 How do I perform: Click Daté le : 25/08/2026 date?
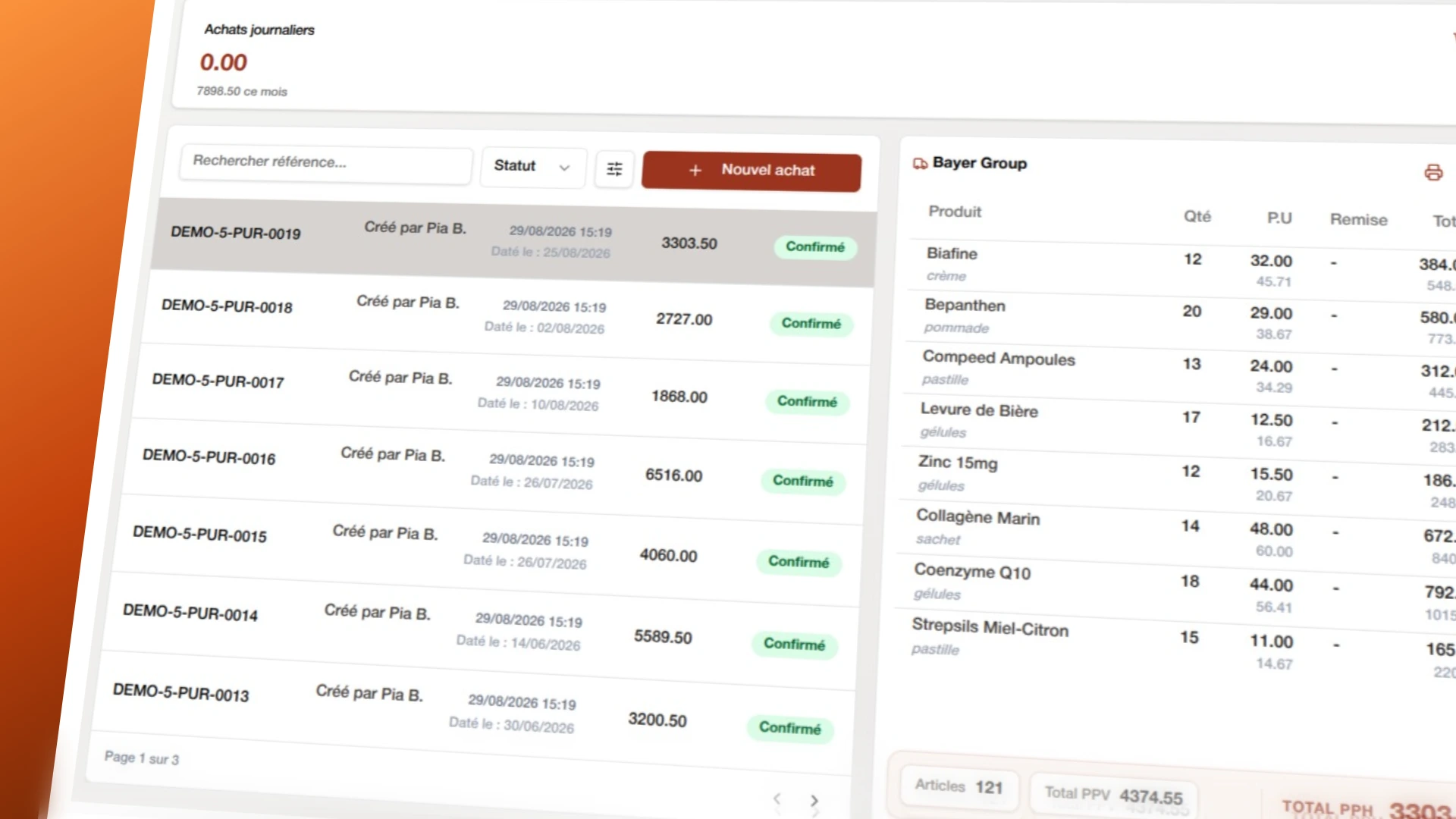[x=550, y=252]
